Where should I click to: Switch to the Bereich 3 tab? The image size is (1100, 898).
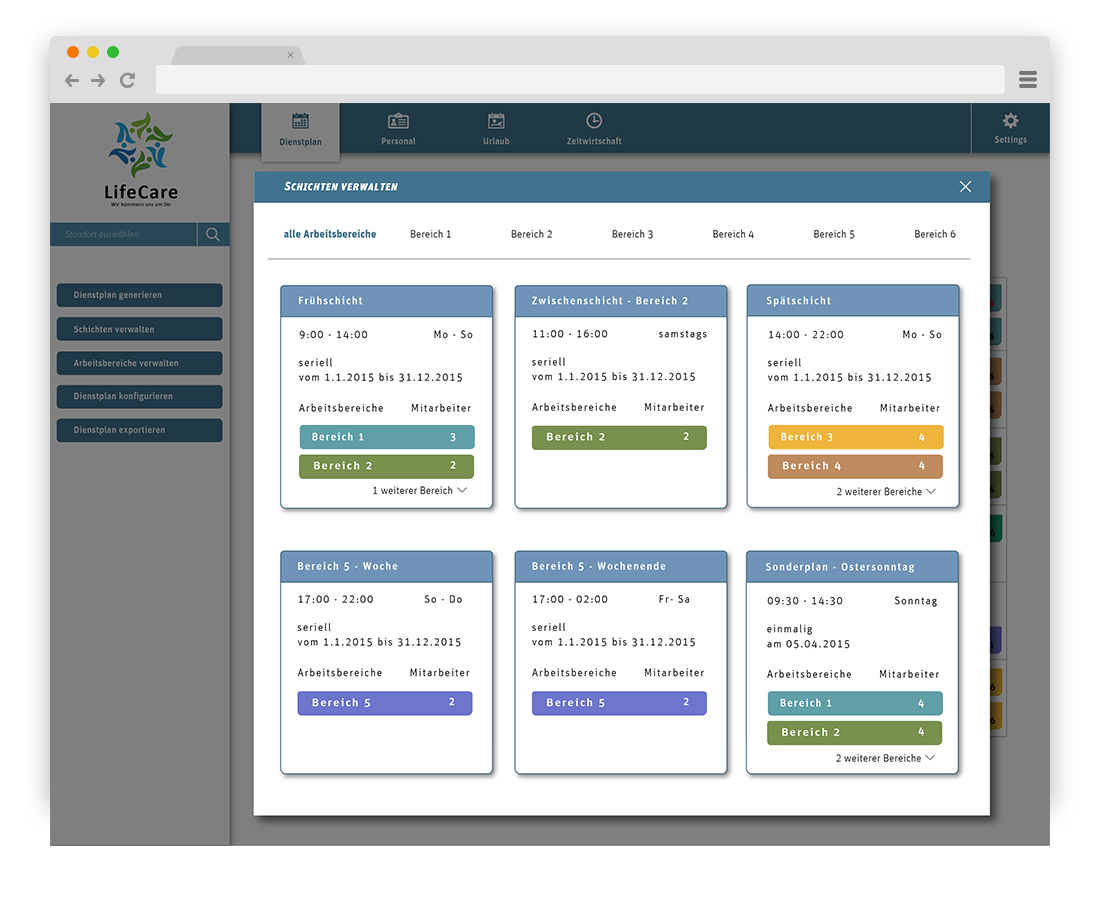click(632, 234)
